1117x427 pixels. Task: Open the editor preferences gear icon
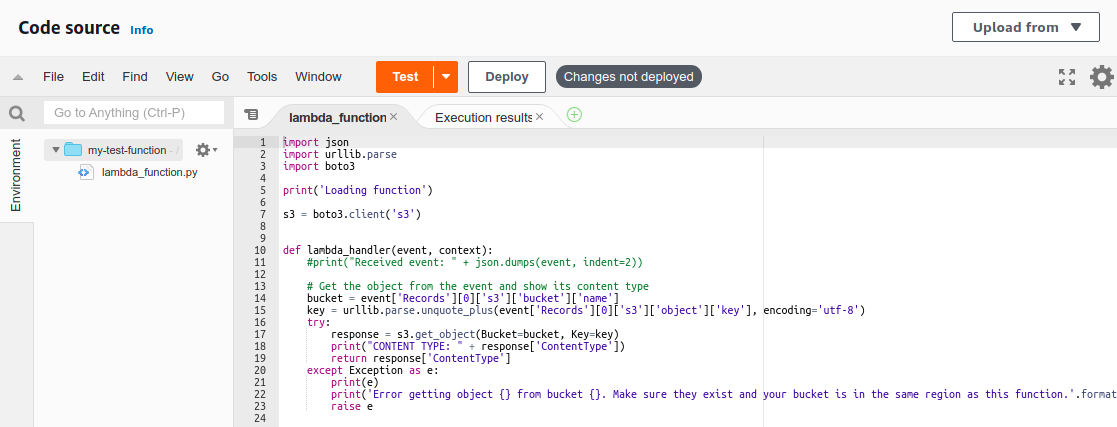click(1101, 77)
